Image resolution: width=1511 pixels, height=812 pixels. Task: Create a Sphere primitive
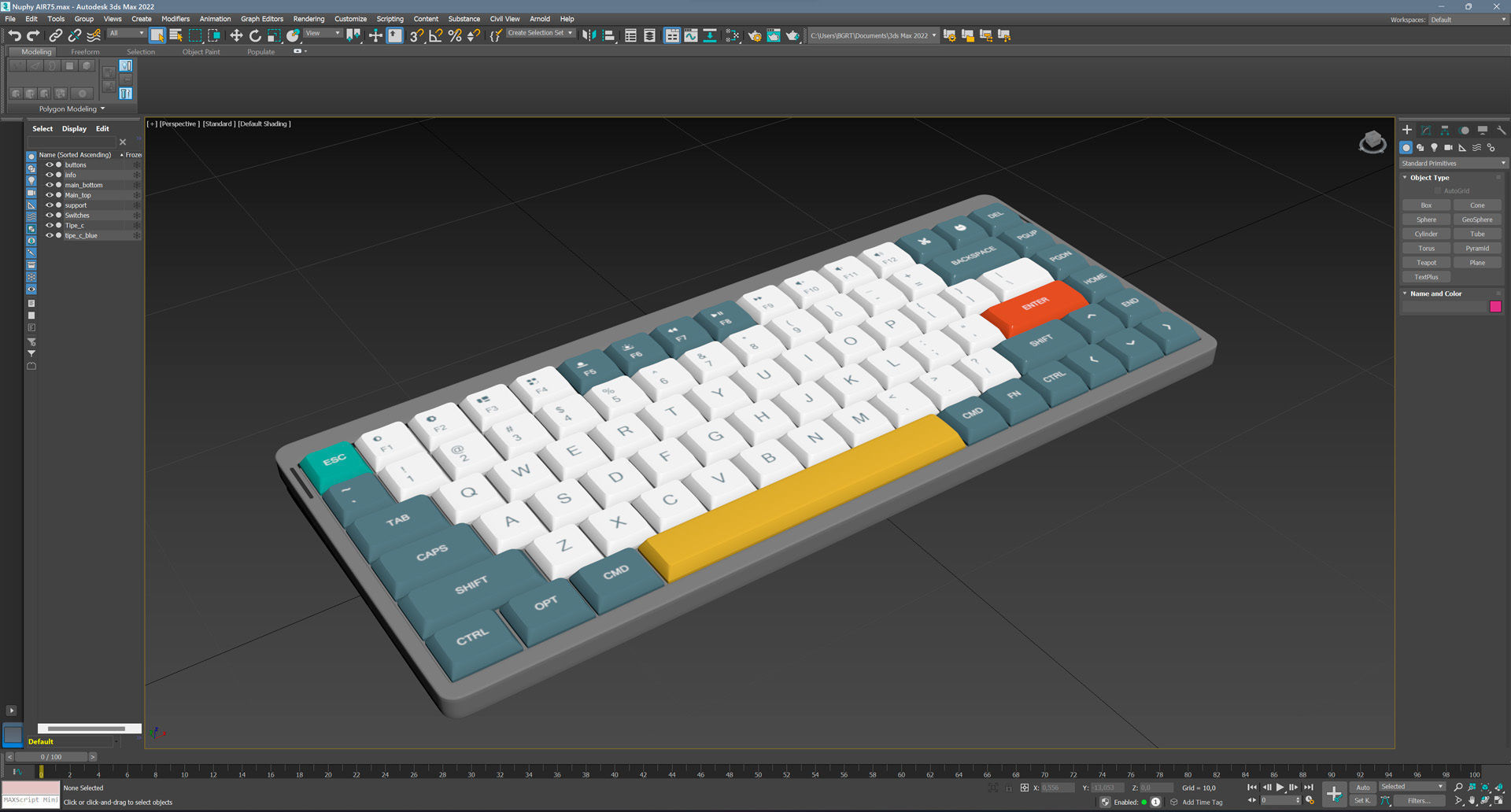pos(1426,220)
